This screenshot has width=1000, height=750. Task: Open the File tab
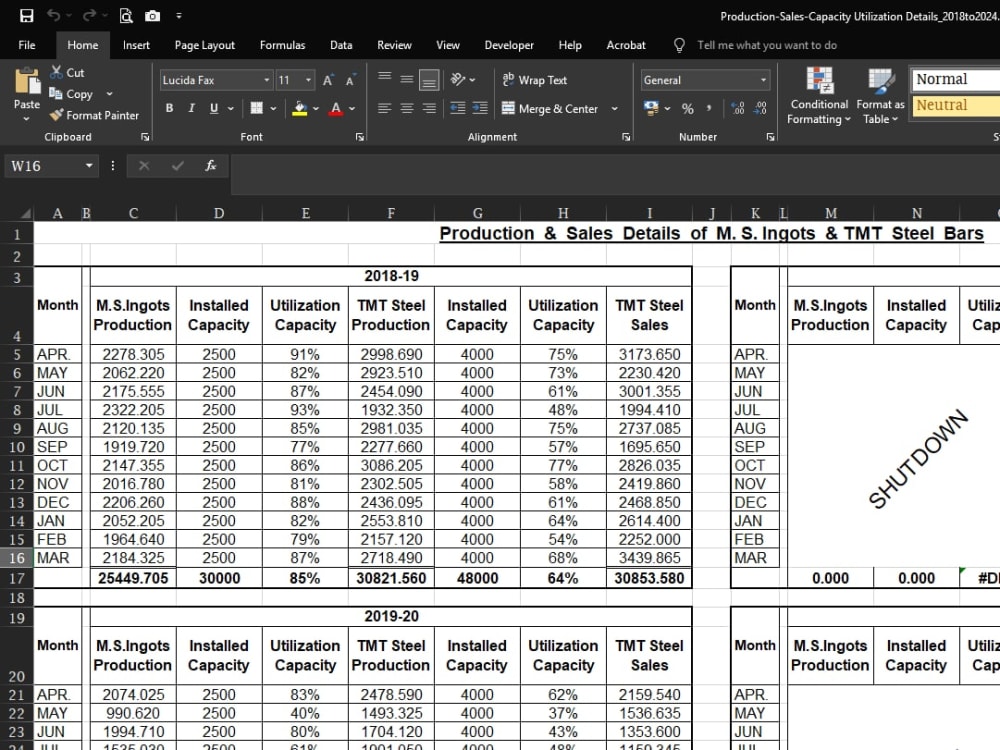tap(27, 45)
